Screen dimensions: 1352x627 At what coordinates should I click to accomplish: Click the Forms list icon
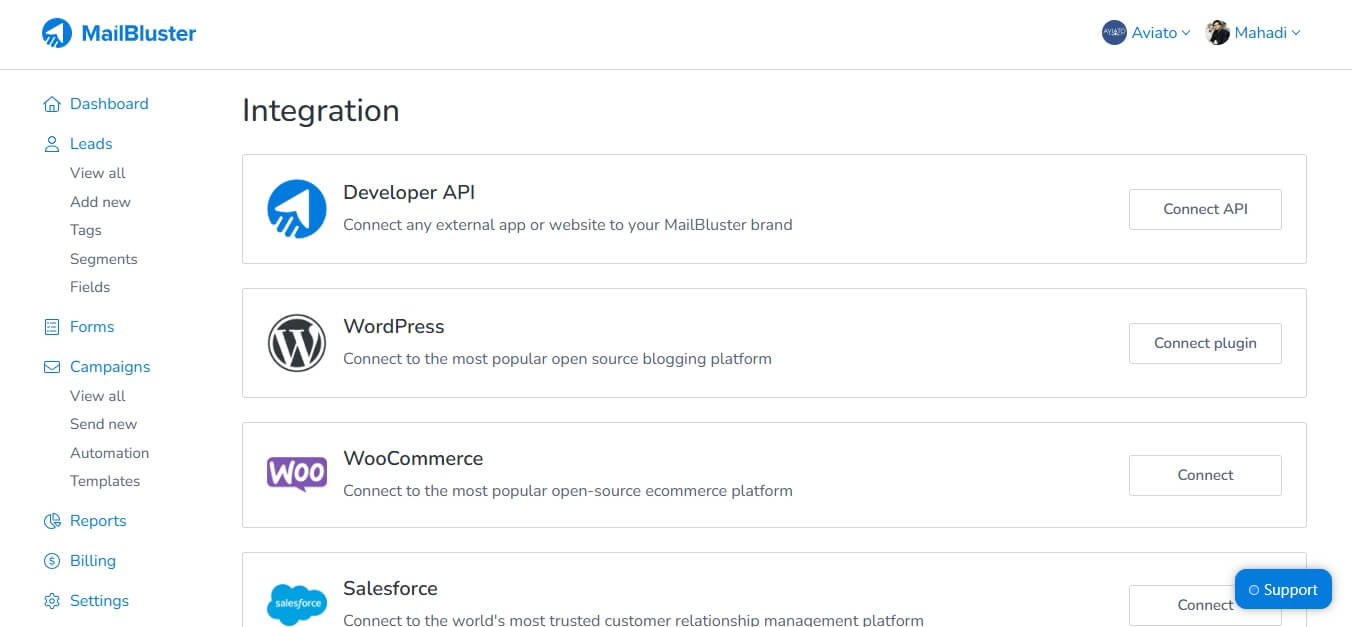[x=51, y=326]
